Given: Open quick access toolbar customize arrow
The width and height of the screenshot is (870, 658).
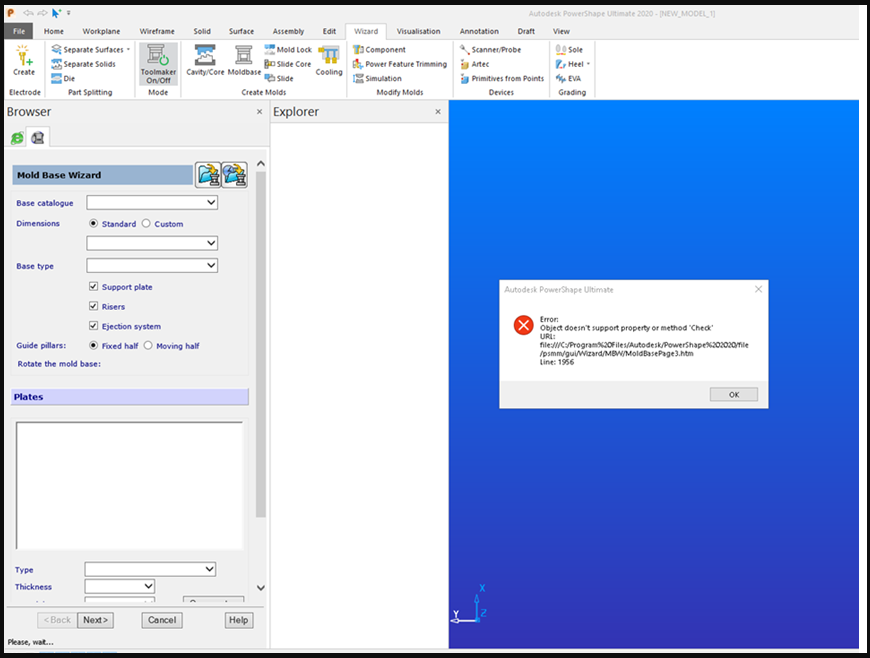Looking at the screenshot, I should [69, 13].
